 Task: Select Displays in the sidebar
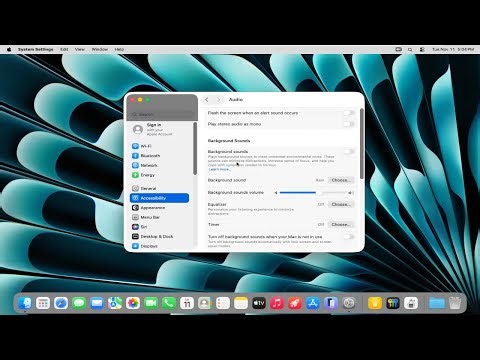pyautogui.click(x=159, y=246)
